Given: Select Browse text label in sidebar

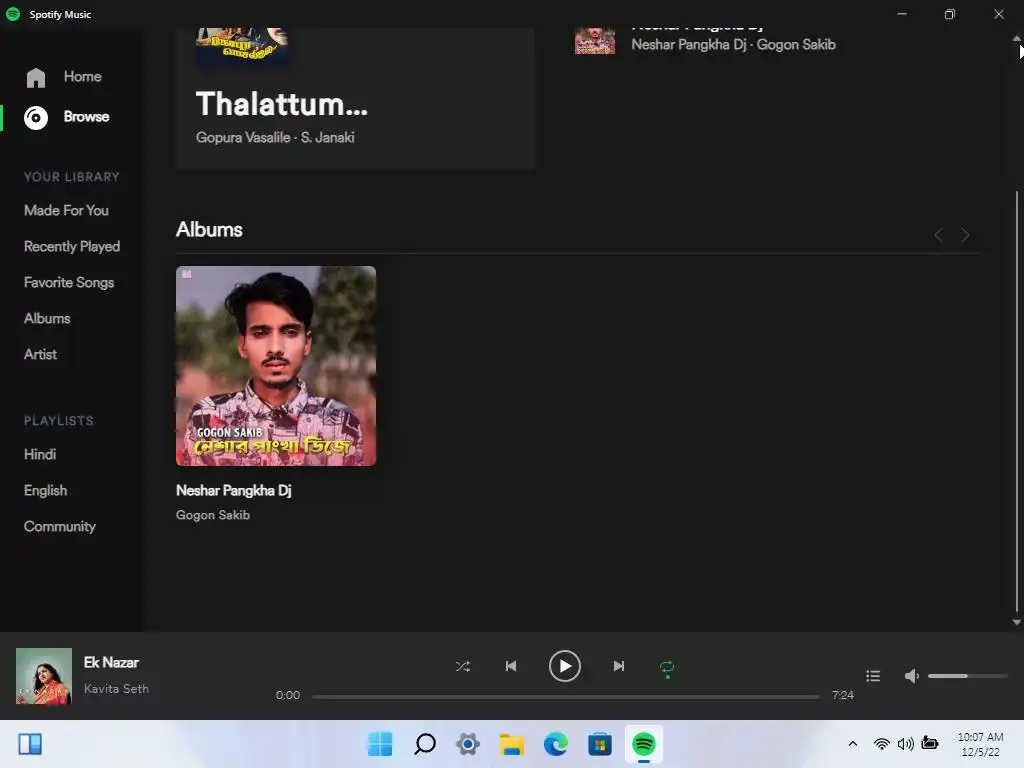Looking at the screenshot, I should [x=86, y=117].
